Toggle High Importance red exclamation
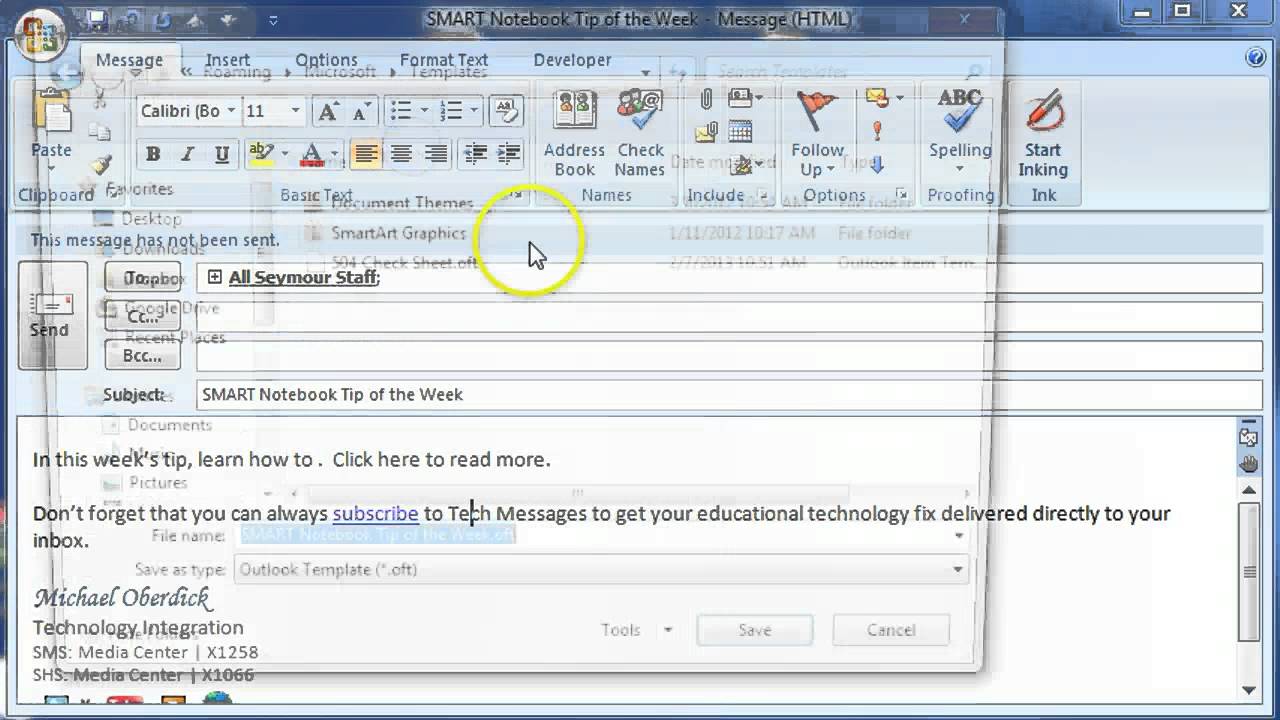Viewport: 1280px width, 720px height. click(x=877, y=130)
